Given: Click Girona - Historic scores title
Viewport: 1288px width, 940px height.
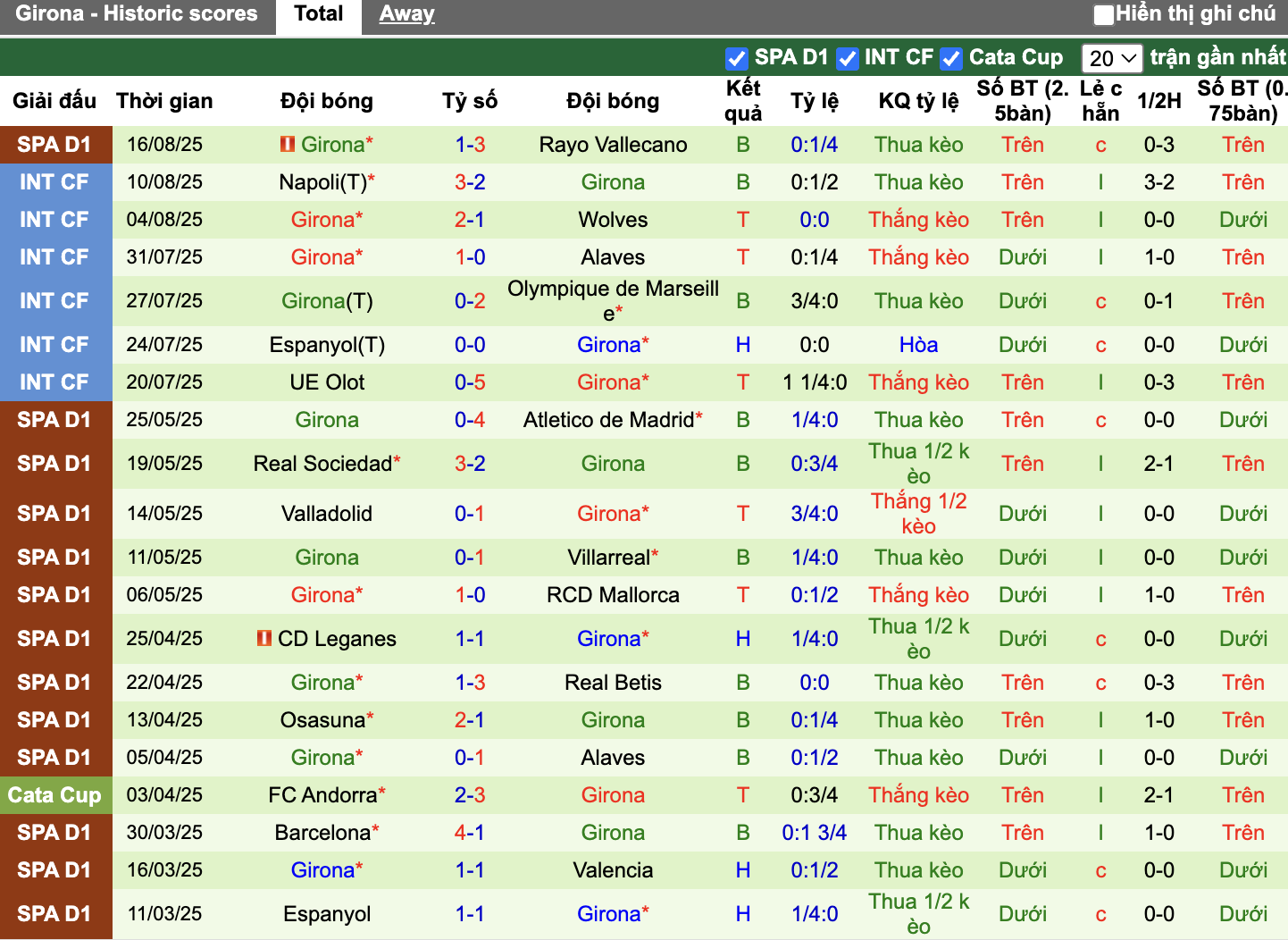Looking at the screenshot, I should [137, 13].
